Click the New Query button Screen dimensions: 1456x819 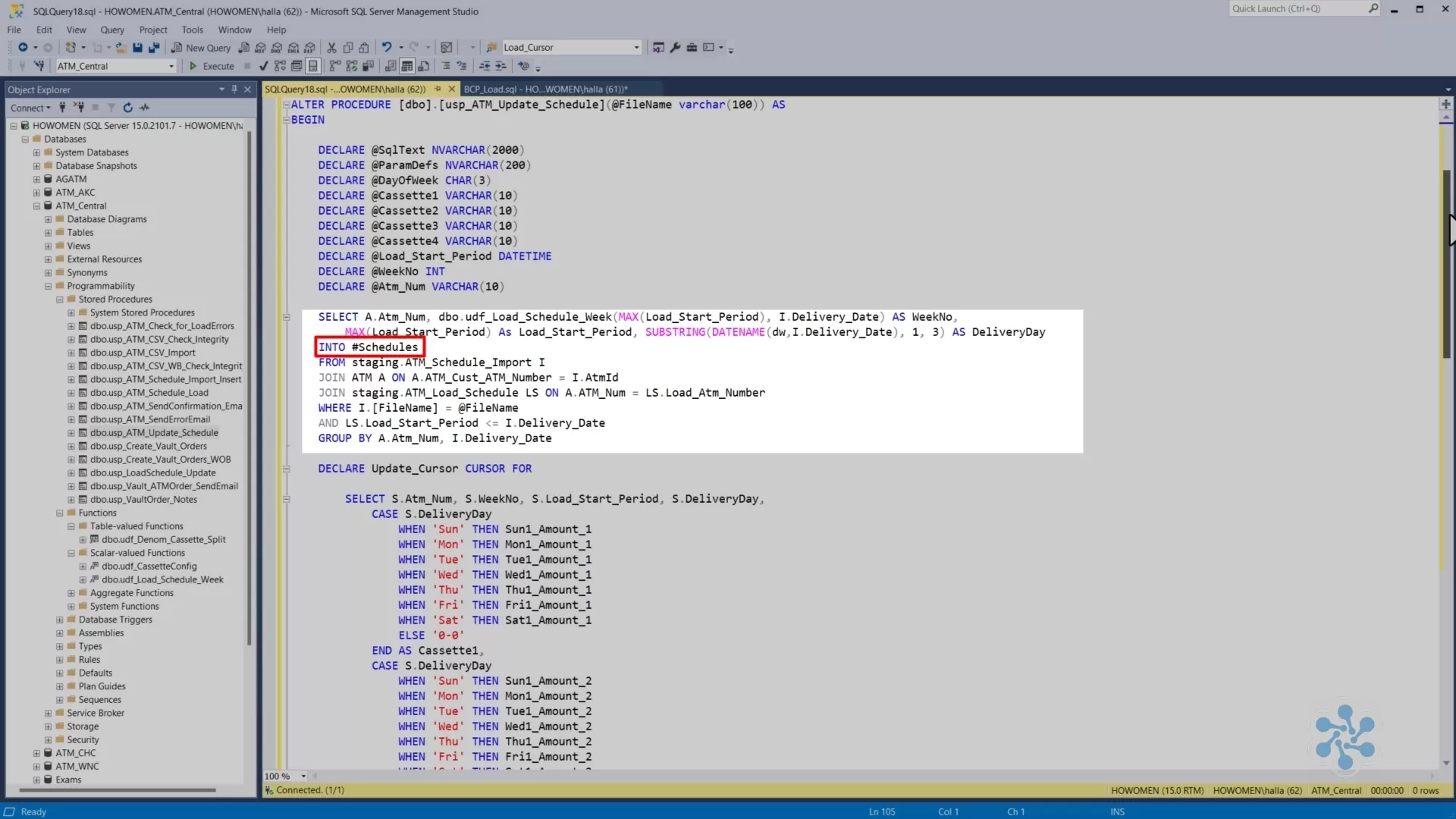tap(201, 47)
